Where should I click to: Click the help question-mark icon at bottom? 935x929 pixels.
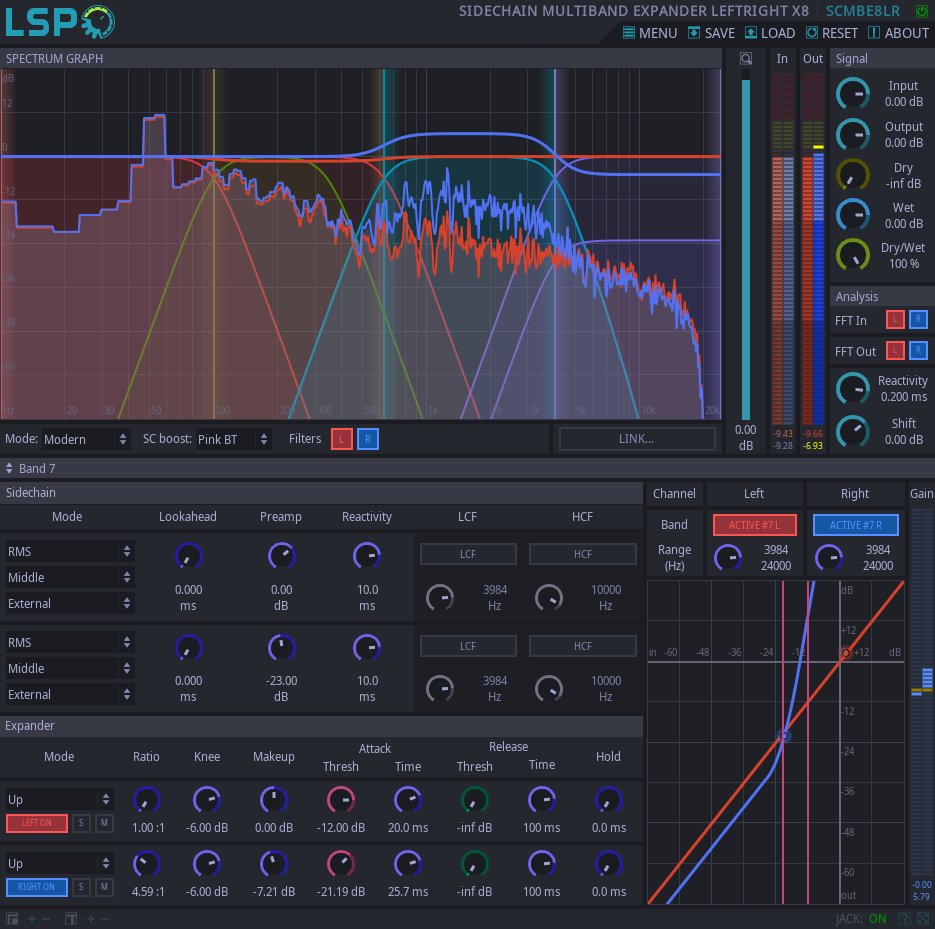(905, 919)
